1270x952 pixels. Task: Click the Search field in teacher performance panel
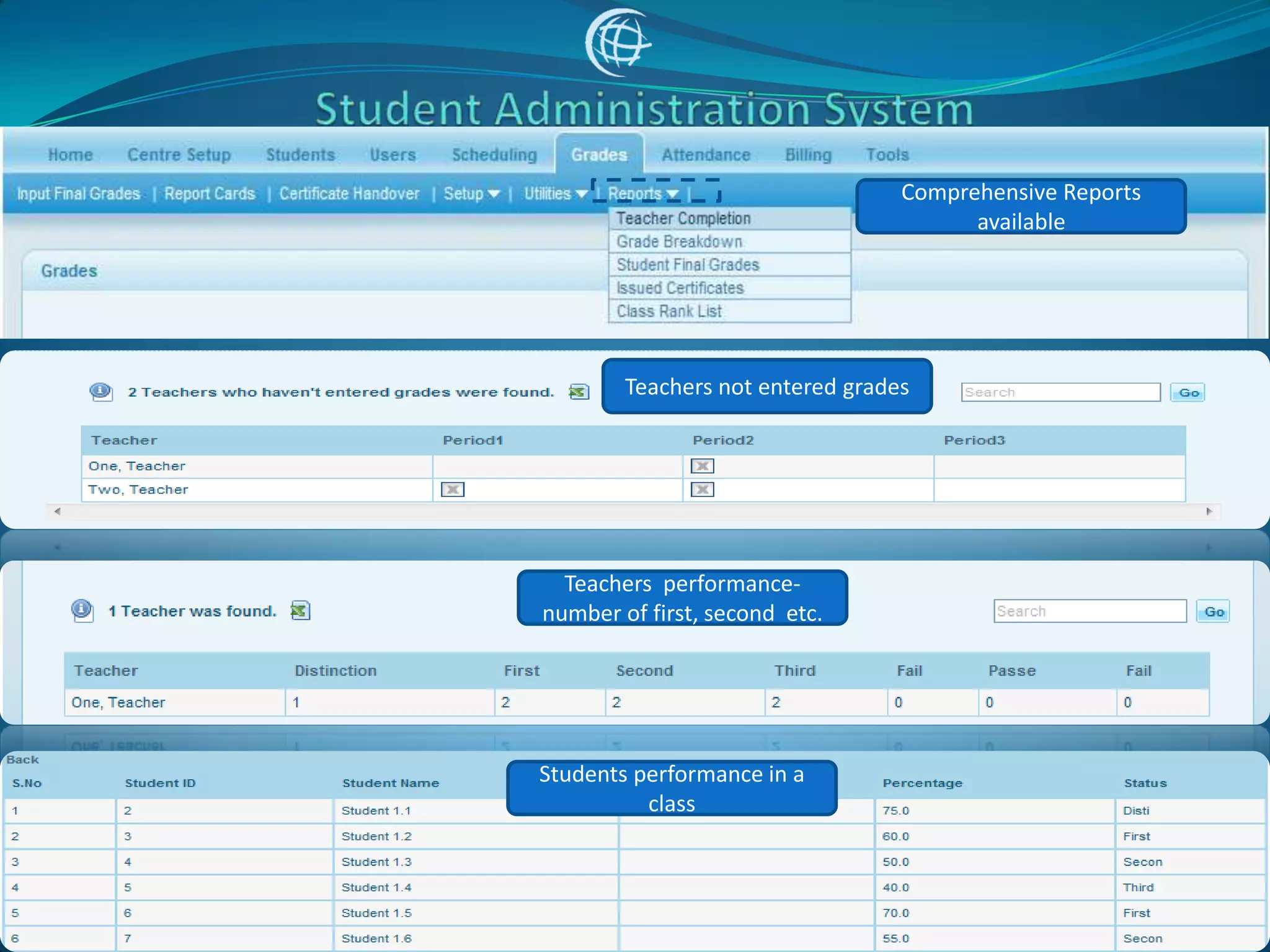tap(1089, 611)
